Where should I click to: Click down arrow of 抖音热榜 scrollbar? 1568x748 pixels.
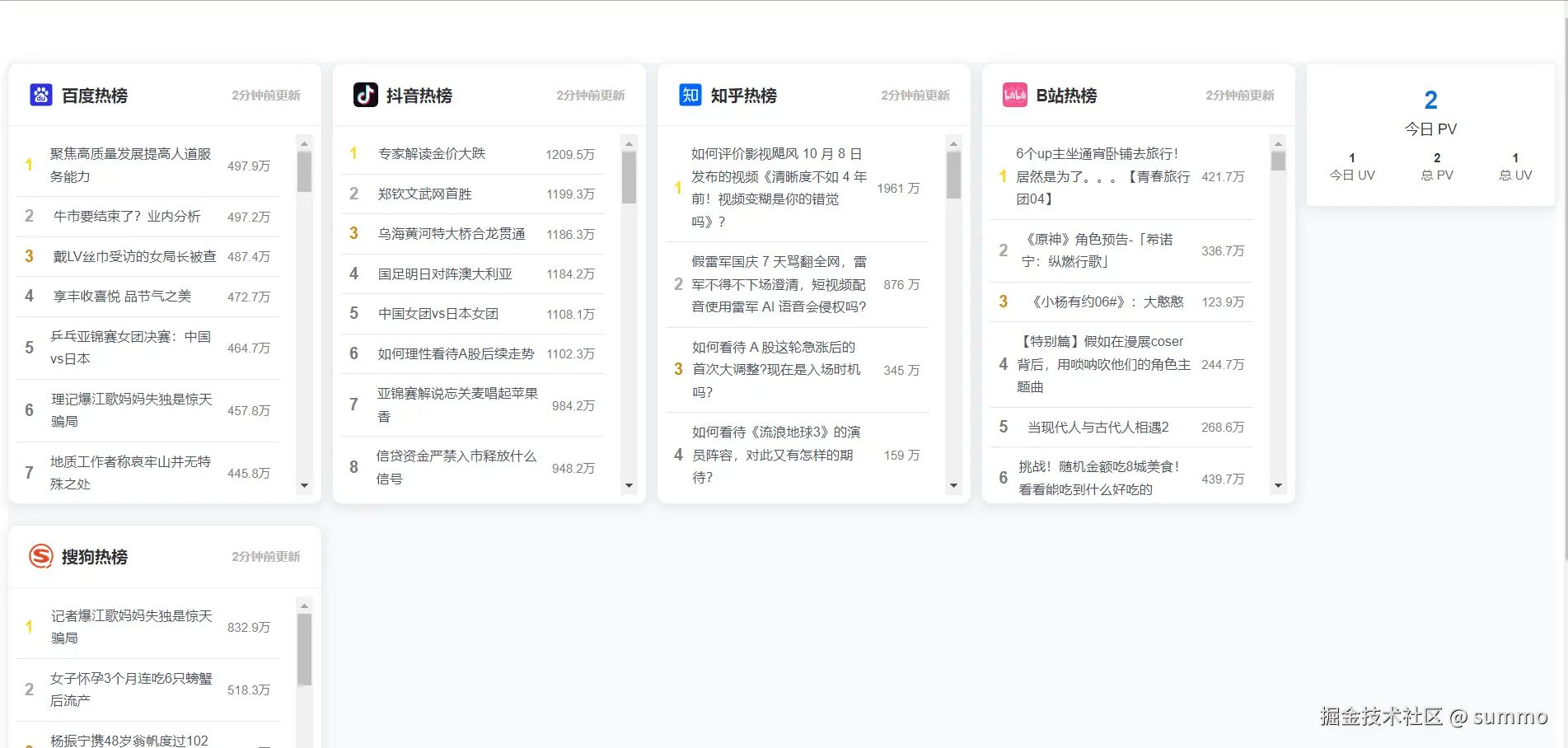[x=629, y=486]
